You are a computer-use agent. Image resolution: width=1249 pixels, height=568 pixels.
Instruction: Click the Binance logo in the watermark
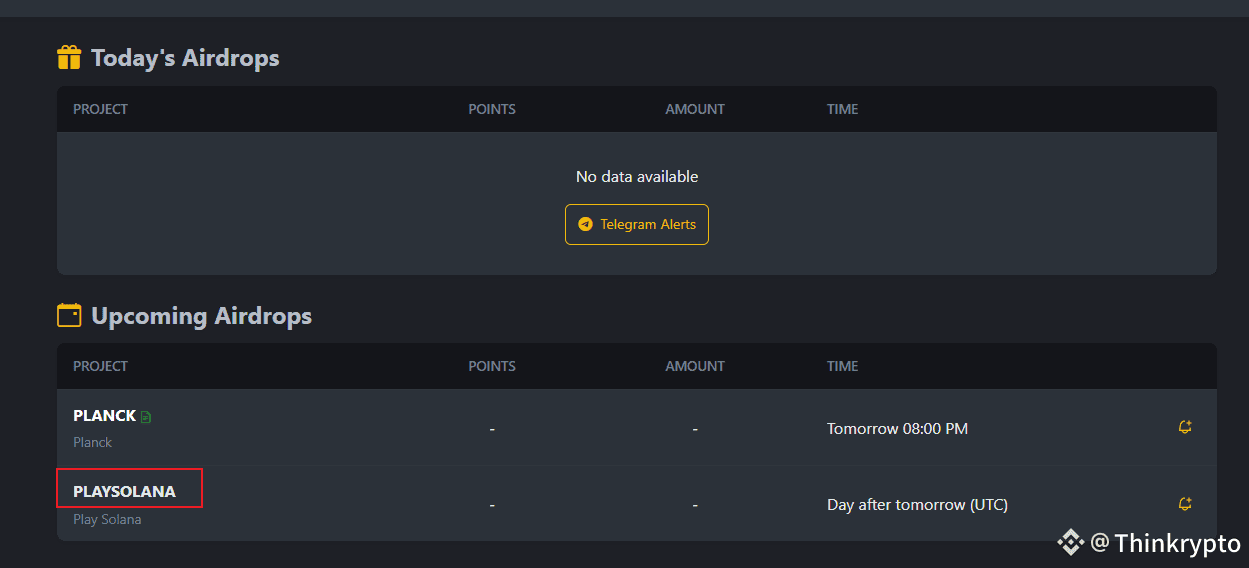coord(1071,543)
